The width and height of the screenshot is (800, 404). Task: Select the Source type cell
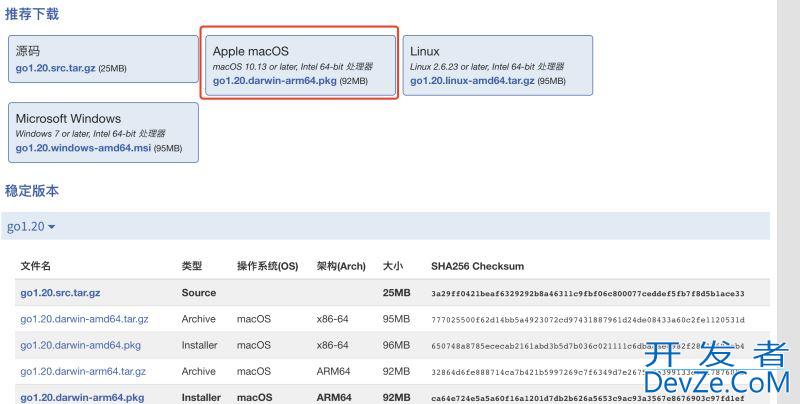(198, 293)
